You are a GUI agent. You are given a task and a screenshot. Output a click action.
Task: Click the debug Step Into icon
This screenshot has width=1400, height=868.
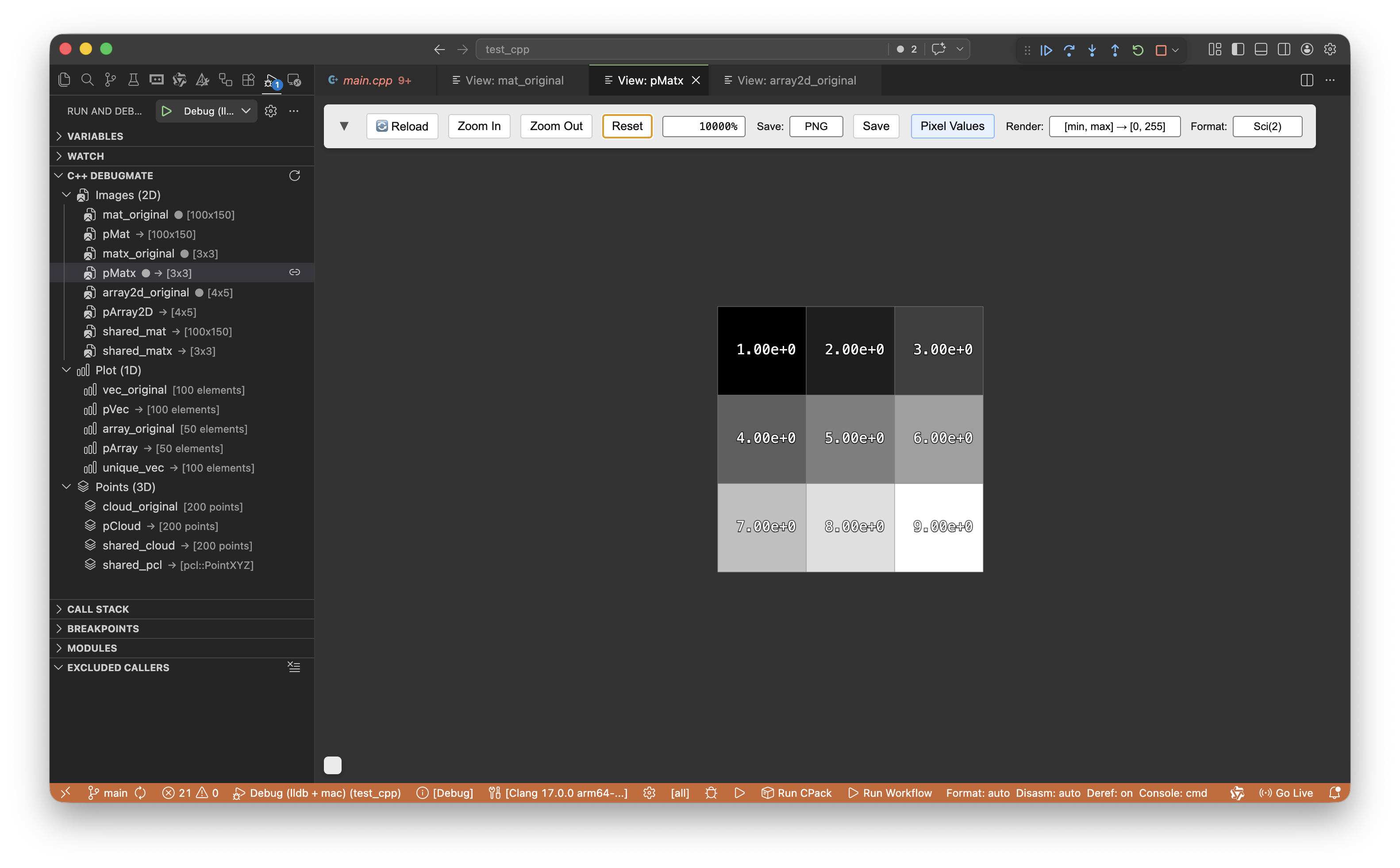[1092, 50]
